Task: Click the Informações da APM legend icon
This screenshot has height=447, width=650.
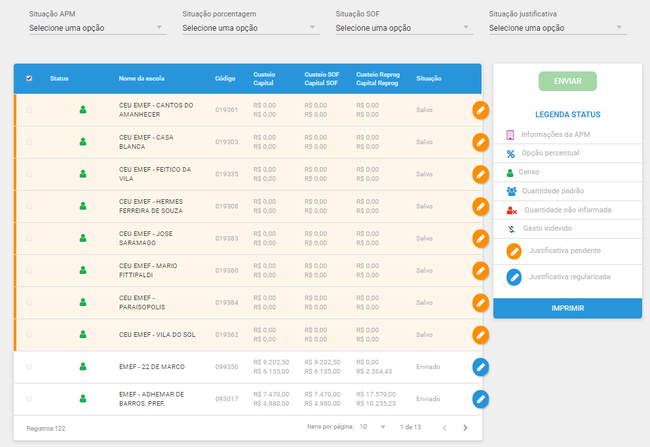Action: click(510, 135)
